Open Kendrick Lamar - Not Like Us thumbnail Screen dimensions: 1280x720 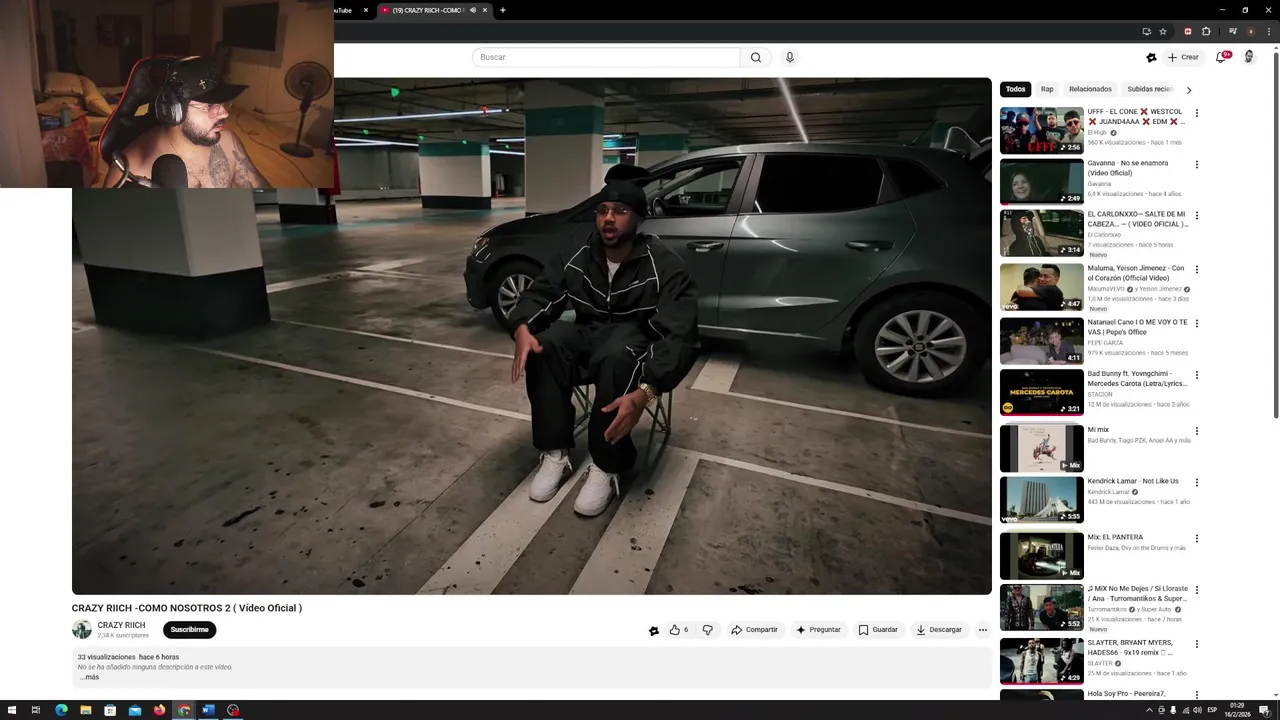click(1041, 499)
